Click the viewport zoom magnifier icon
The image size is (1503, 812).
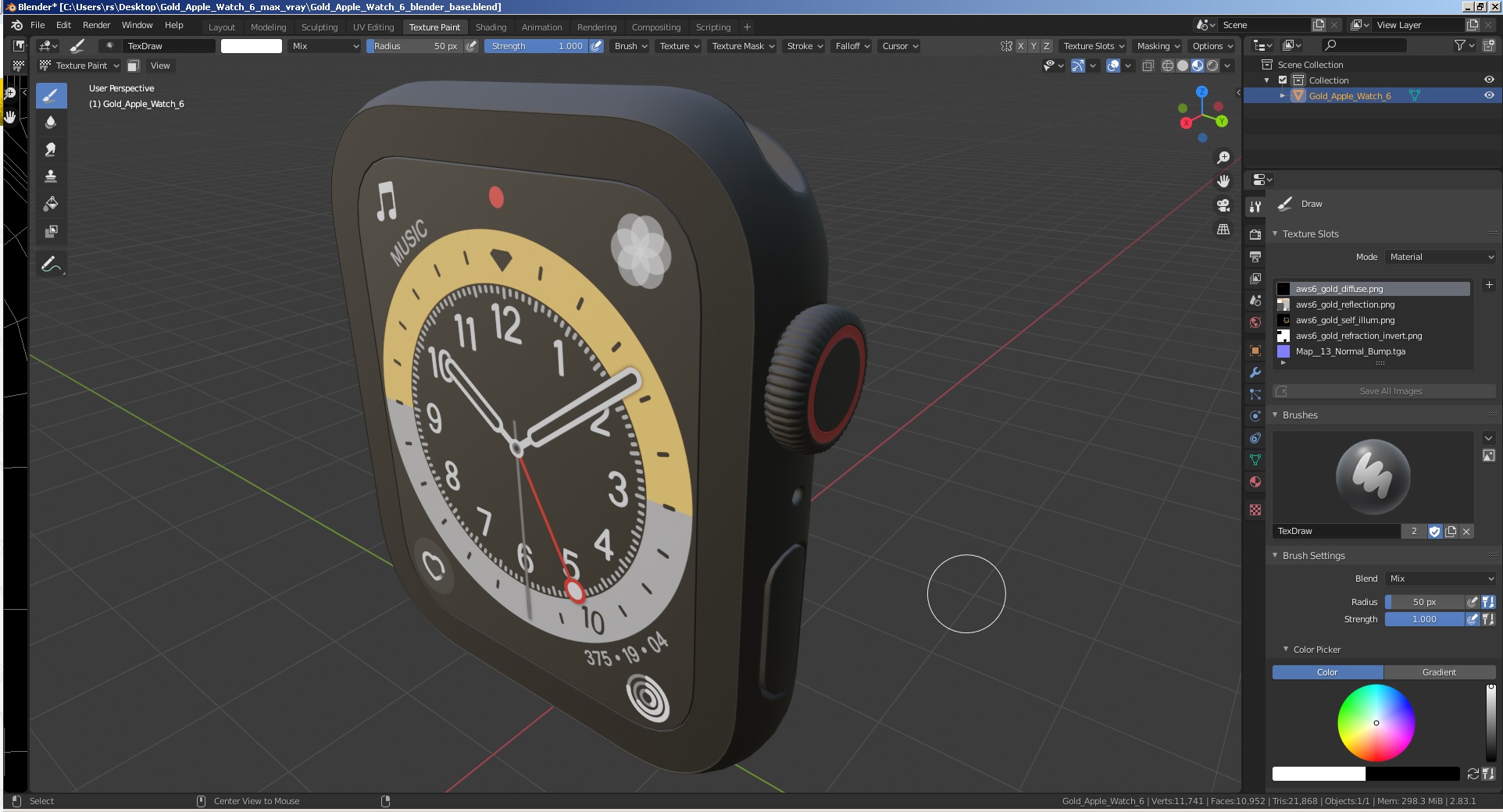1223,158
